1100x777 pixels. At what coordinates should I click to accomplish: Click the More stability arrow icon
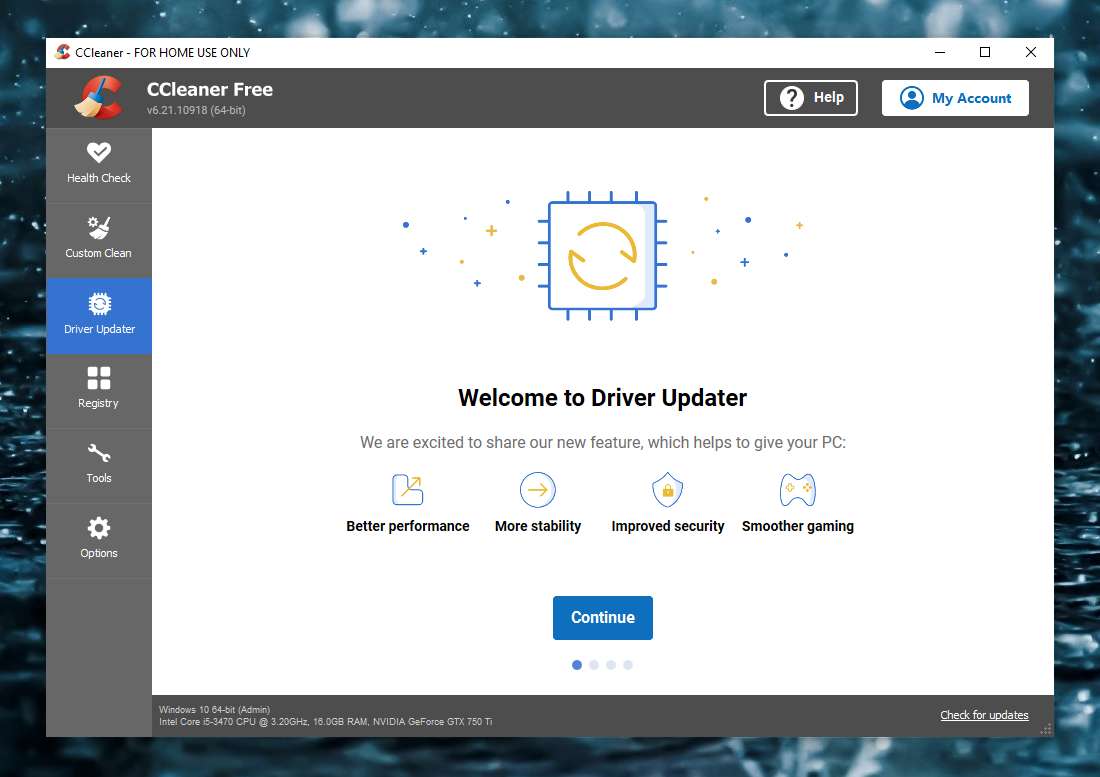click(x=538, y=489)
